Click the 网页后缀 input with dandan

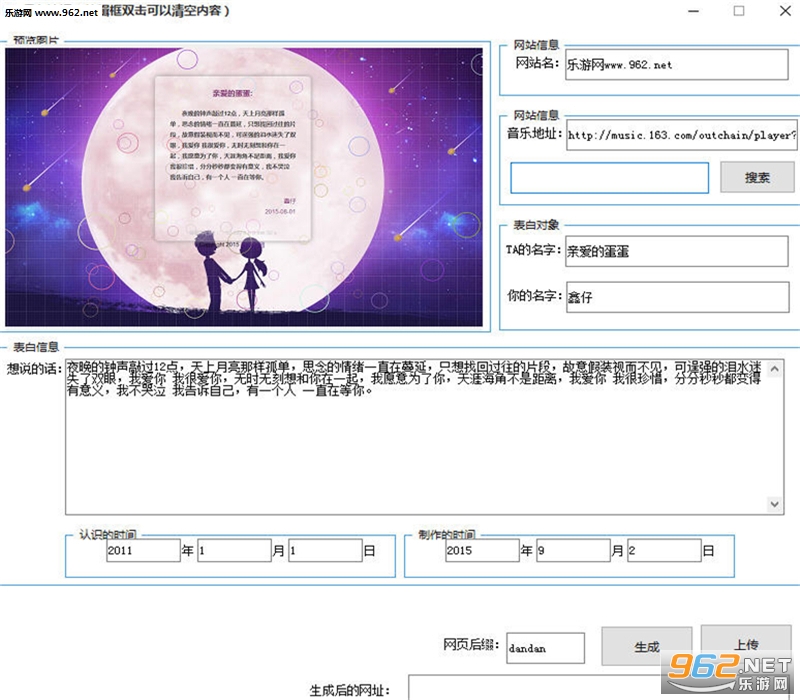[x=545, y=648]
